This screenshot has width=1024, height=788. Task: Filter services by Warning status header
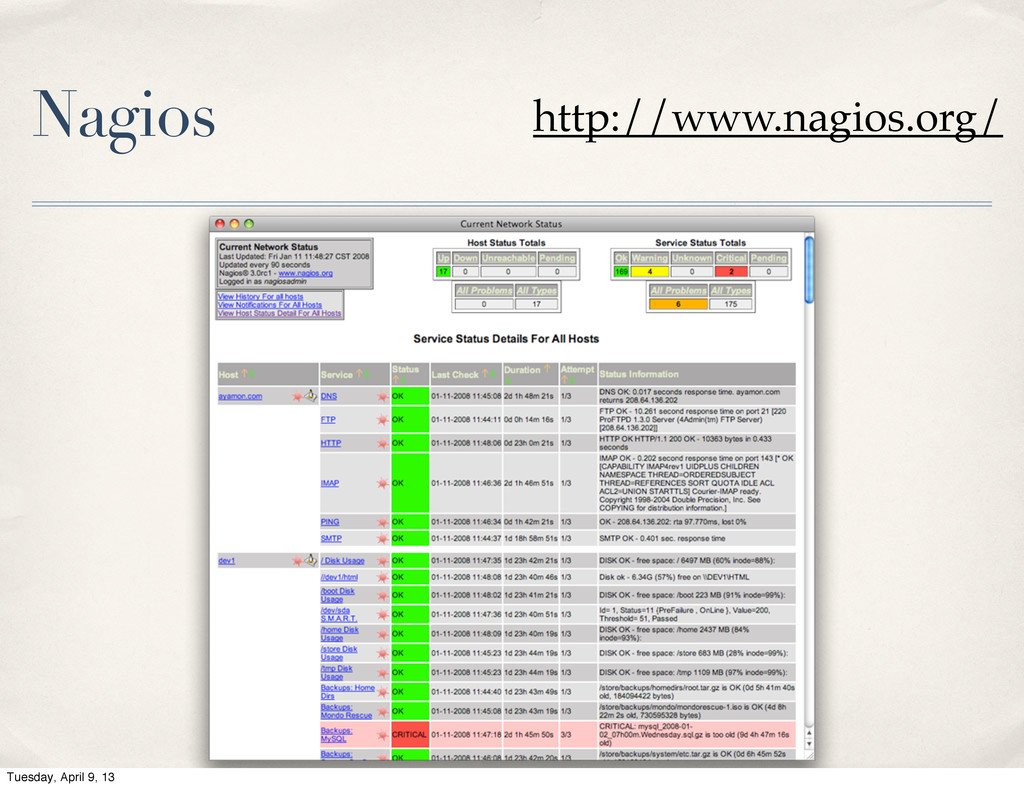[650, 258]
